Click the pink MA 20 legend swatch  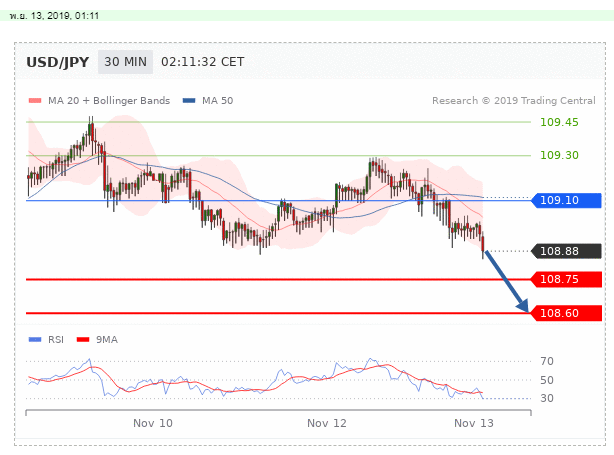point(35,101)
